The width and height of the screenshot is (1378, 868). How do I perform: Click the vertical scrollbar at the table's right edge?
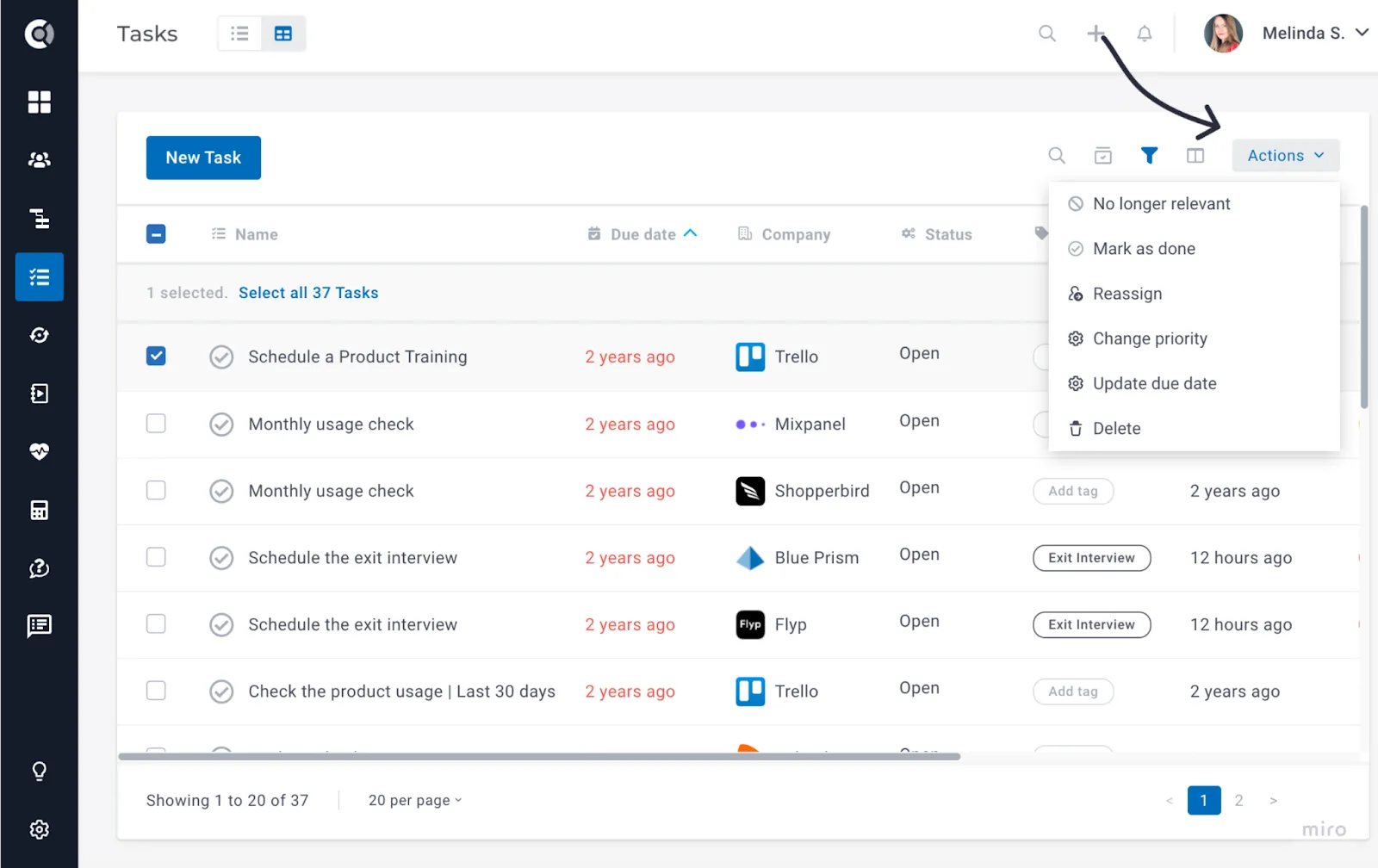(x=1364, y=307)
